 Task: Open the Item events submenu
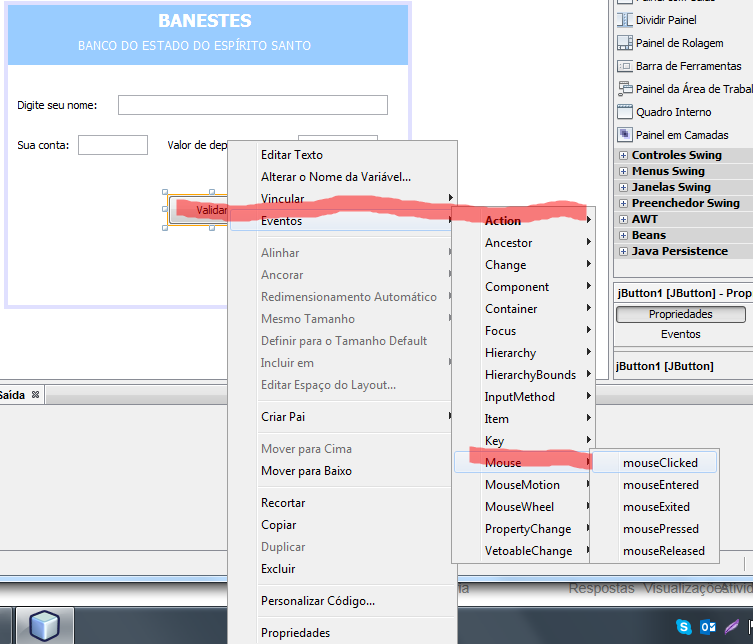click(x=523, y=419)
